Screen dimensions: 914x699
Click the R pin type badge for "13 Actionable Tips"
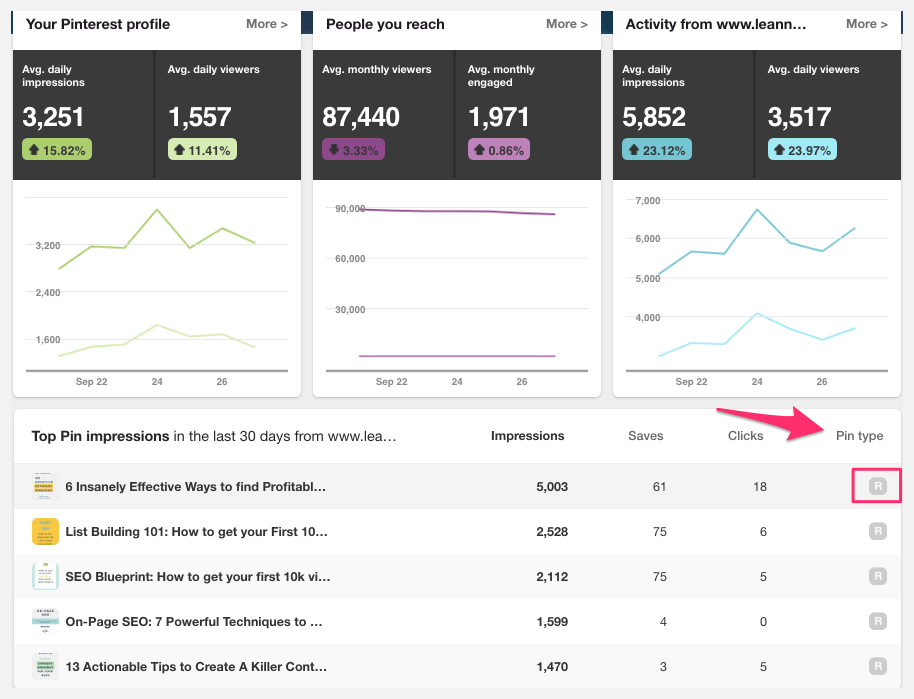point(877,667)
